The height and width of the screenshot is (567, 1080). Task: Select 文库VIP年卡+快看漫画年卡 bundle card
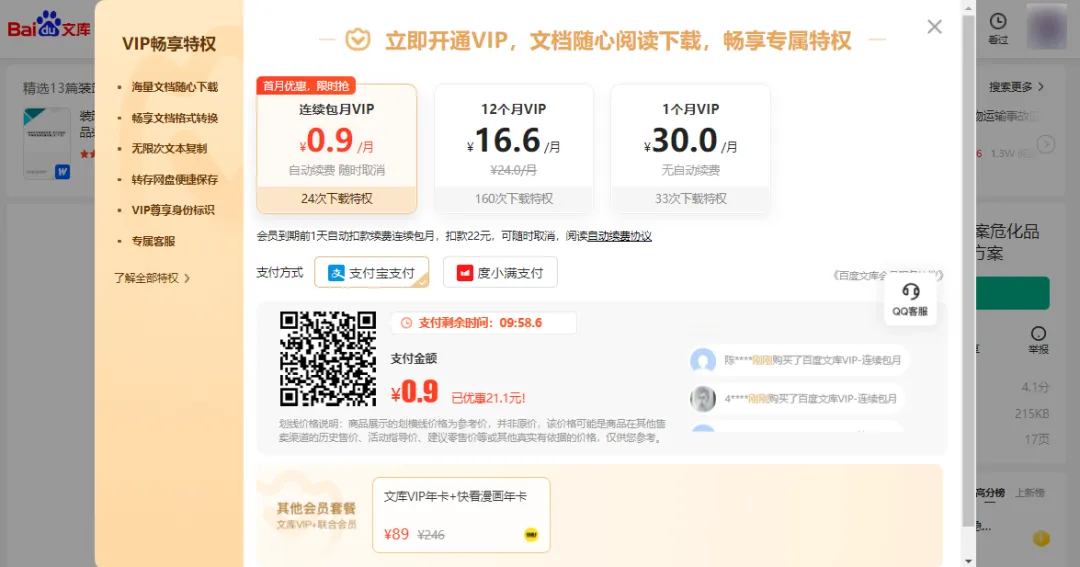(x=461, y=515)
